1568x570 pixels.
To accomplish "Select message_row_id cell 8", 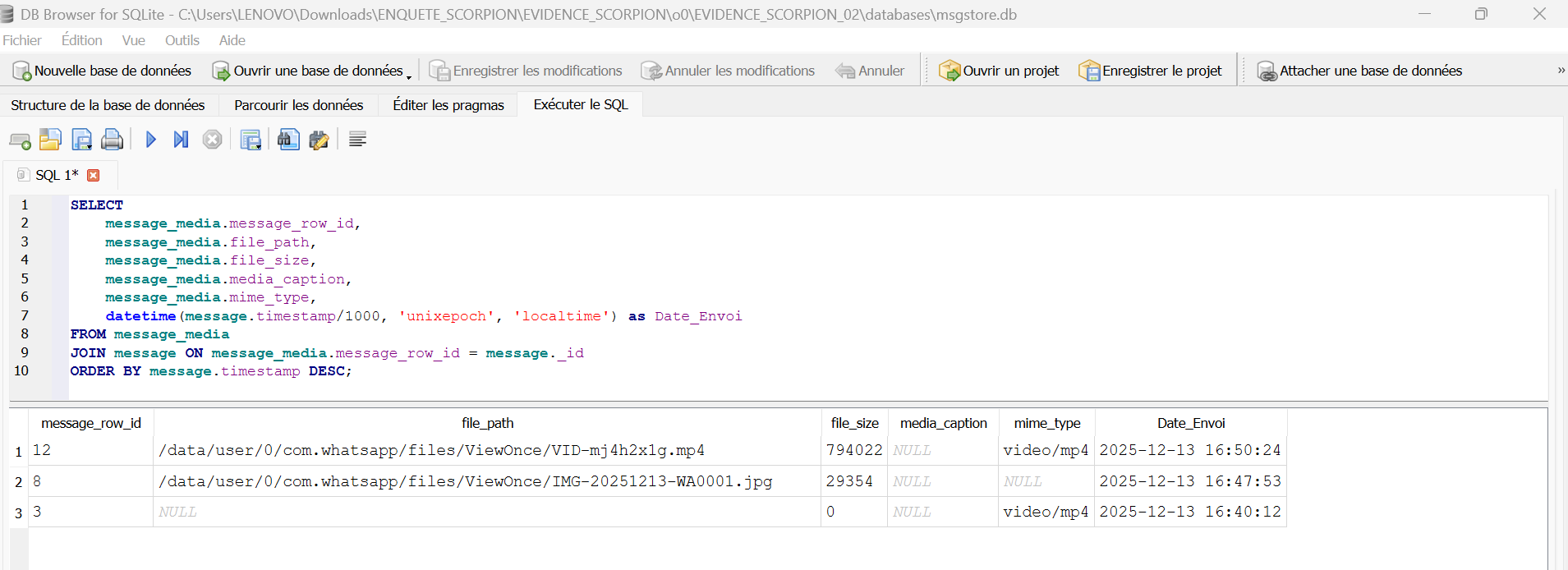I will [91, 481].
